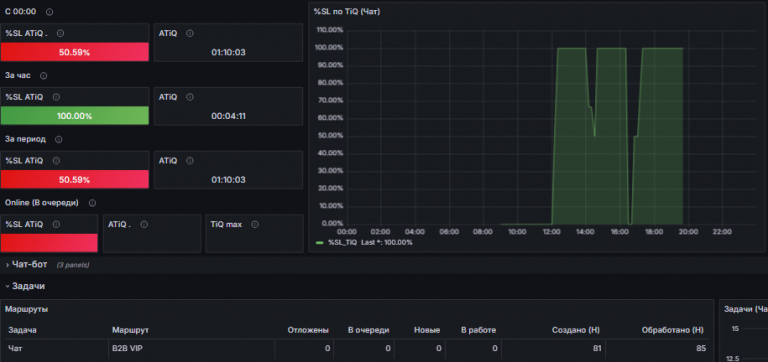Click info icon beside 'Online (В очереди)' heading
This screenshot has height=362, width=768.
pyautogui.click(x=92, y=203)
